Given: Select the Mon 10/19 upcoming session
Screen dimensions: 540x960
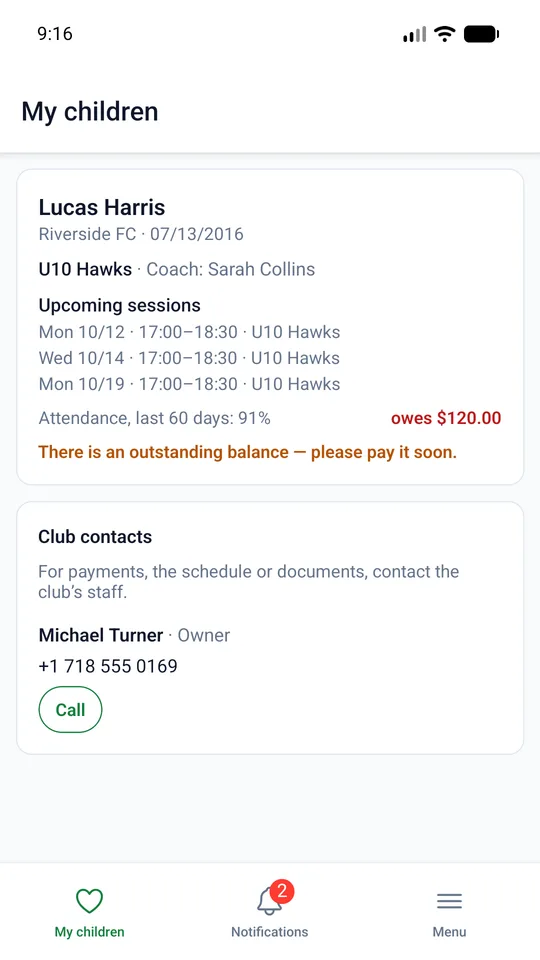Looking at the screenshot, I should click(x=189, y=384).
